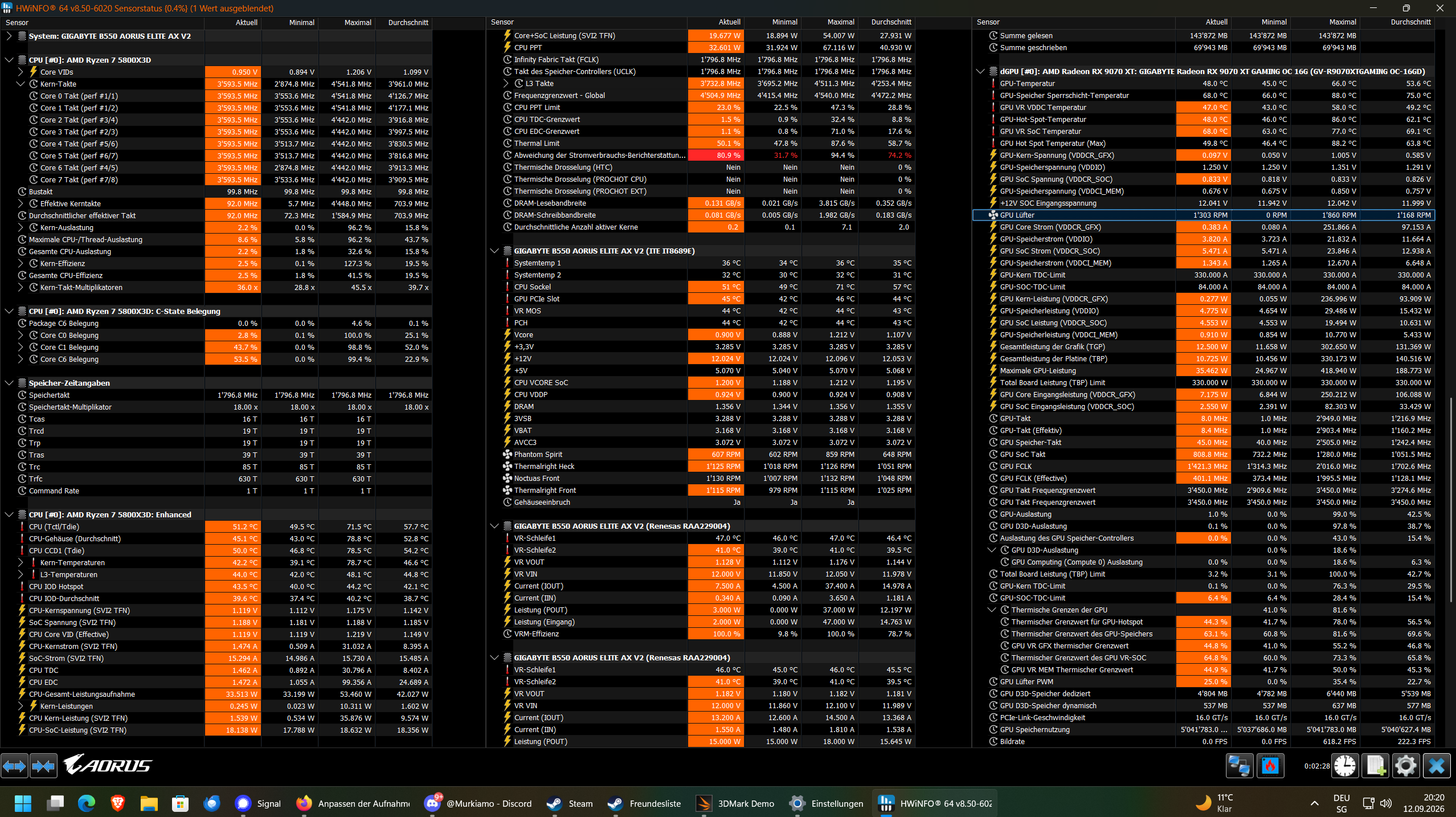Select the Thermal Limit row

click(x=701, y=144)
